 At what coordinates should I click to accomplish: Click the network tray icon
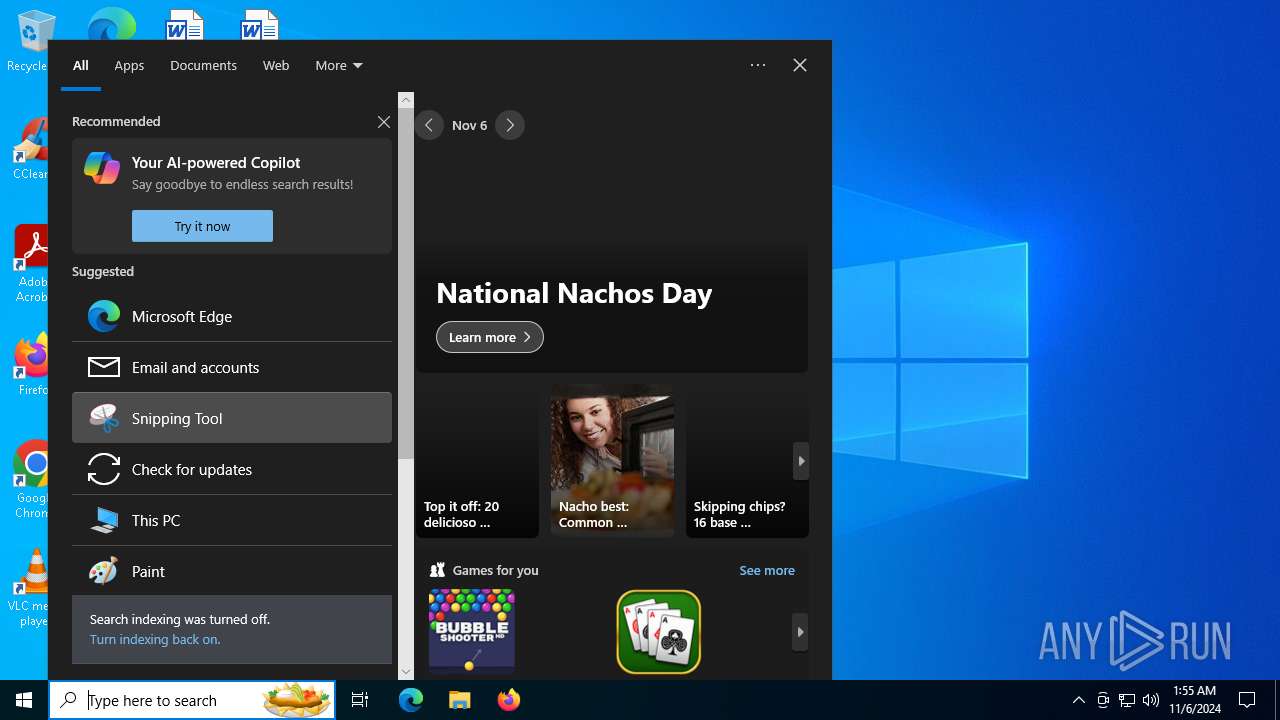[1127, 700]
